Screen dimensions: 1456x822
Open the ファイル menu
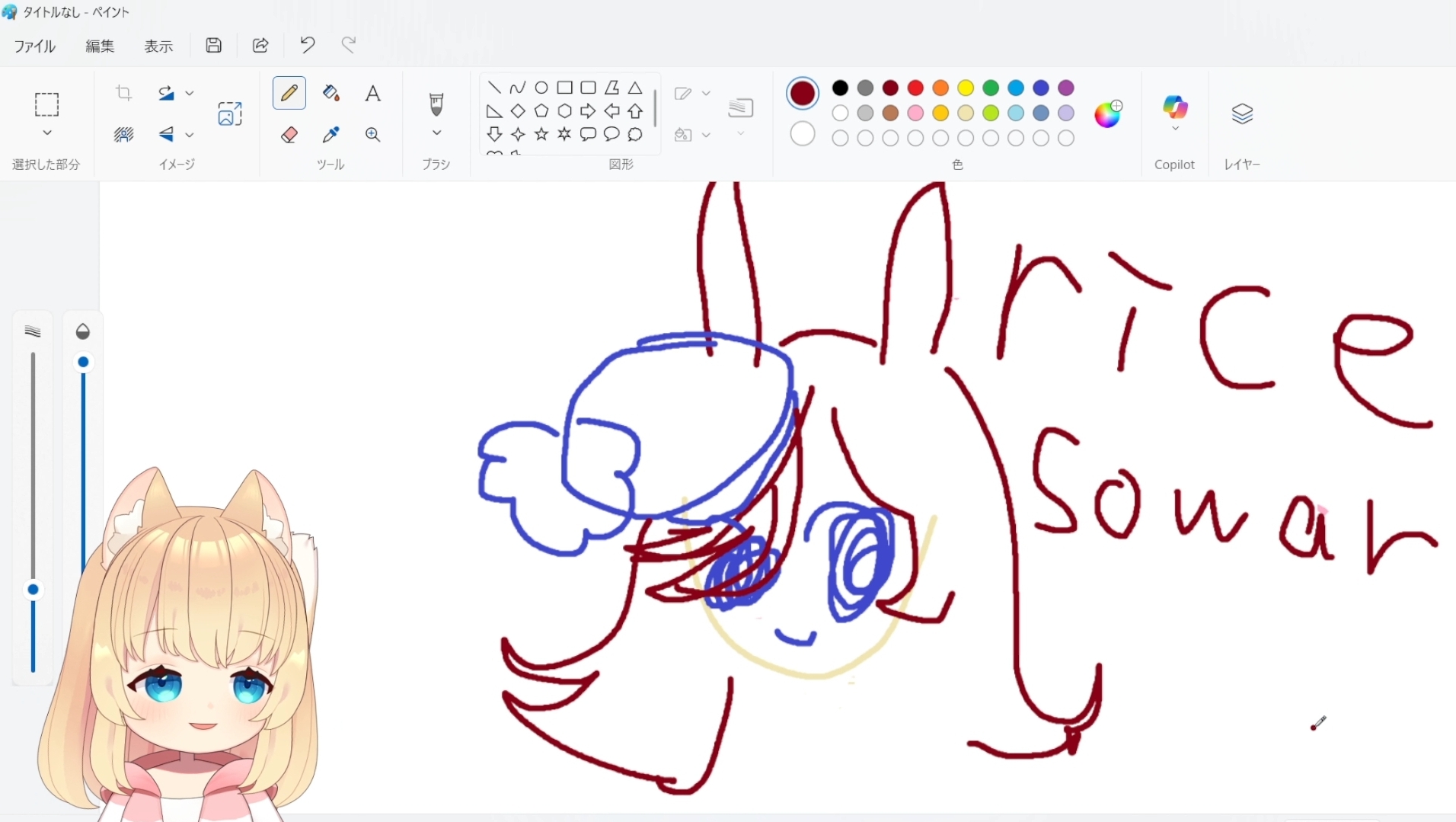pyautogui.click(x=35, y=46)
